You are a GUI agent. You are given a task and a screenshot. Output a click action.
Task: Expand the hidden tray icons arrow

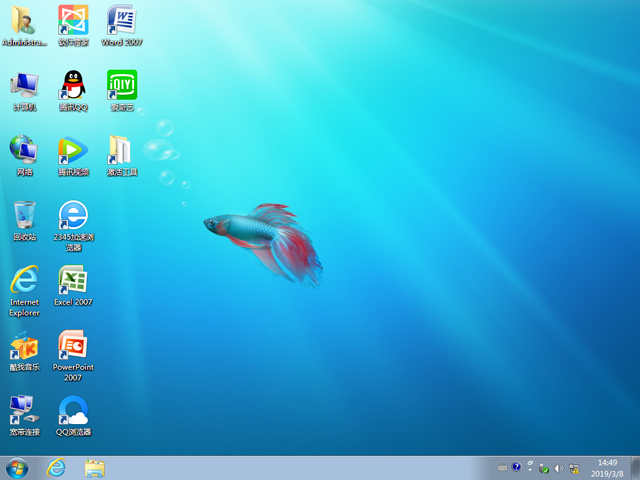click(x=531, y=468)
